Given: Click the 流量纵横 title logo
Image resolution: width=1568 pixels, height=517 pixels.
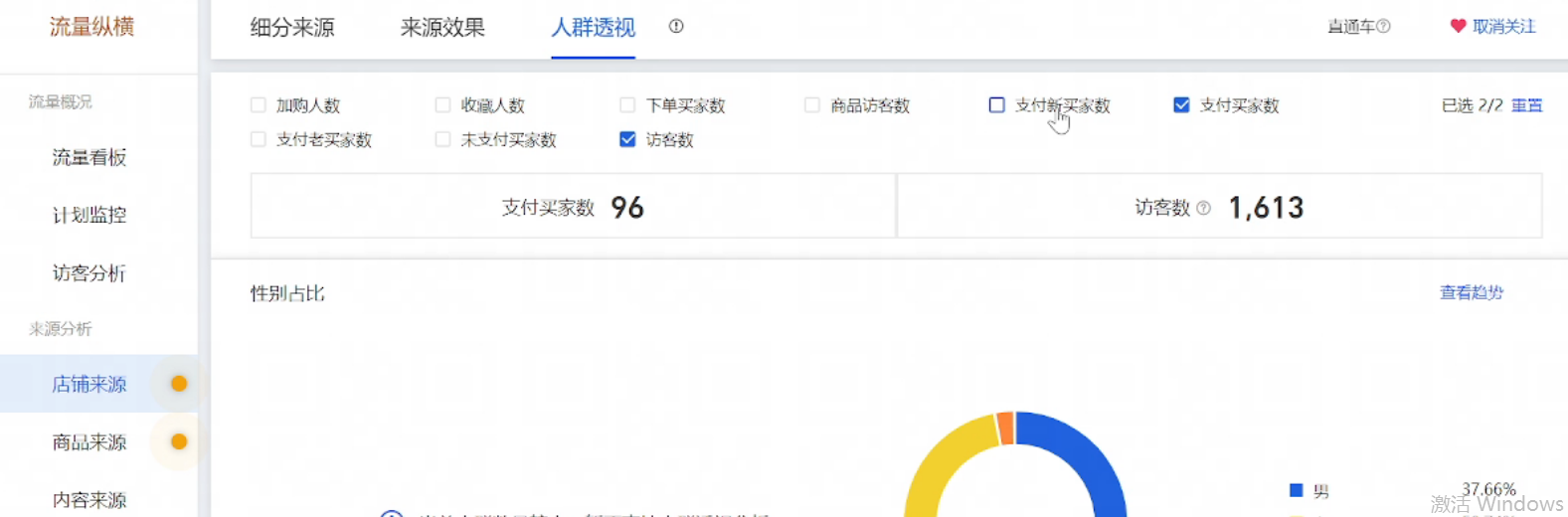Looking at the screenshot, I should click(x=92, y=27).
